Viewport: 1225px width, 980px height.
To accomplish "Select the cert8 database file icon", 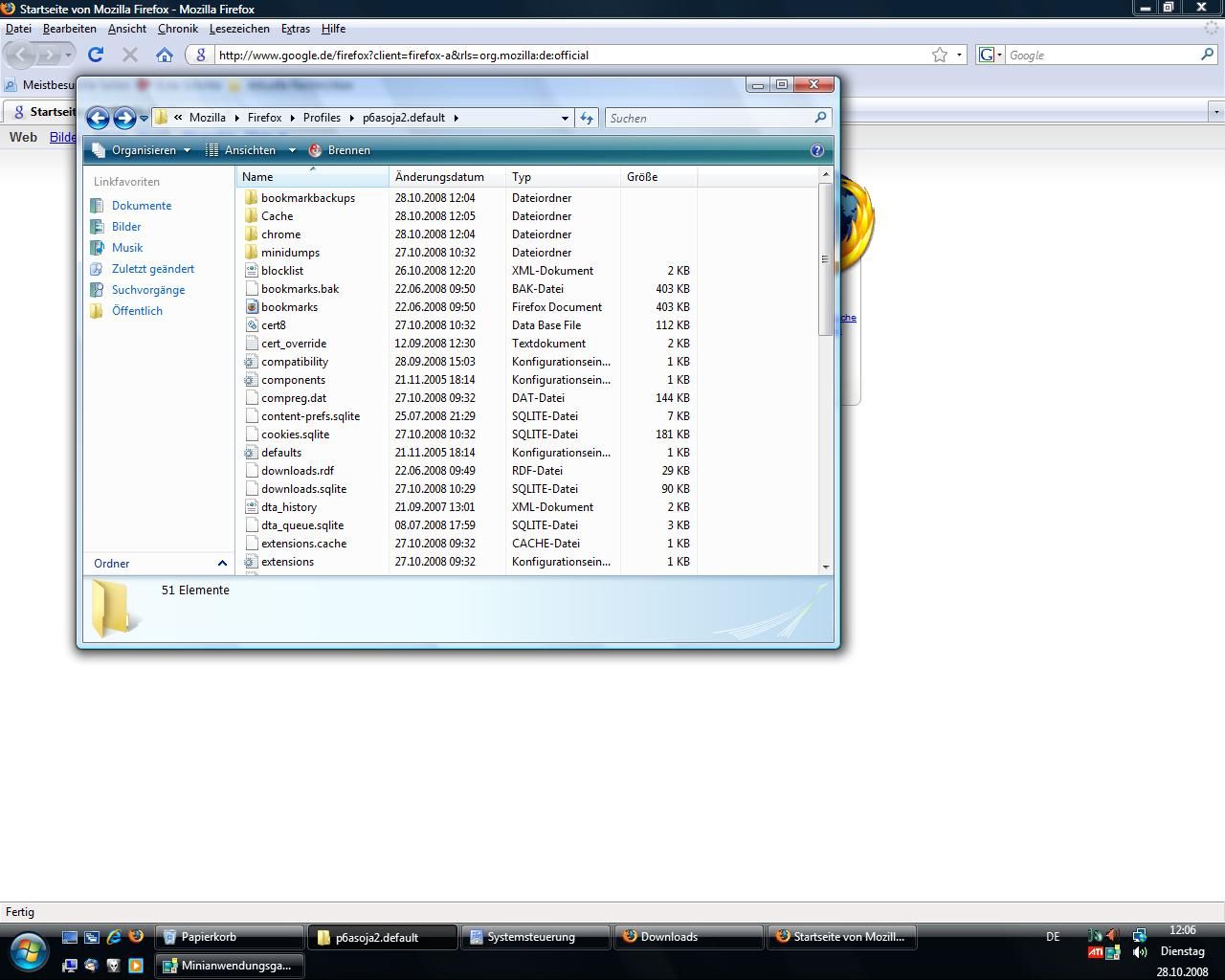I will click(252, 325).
